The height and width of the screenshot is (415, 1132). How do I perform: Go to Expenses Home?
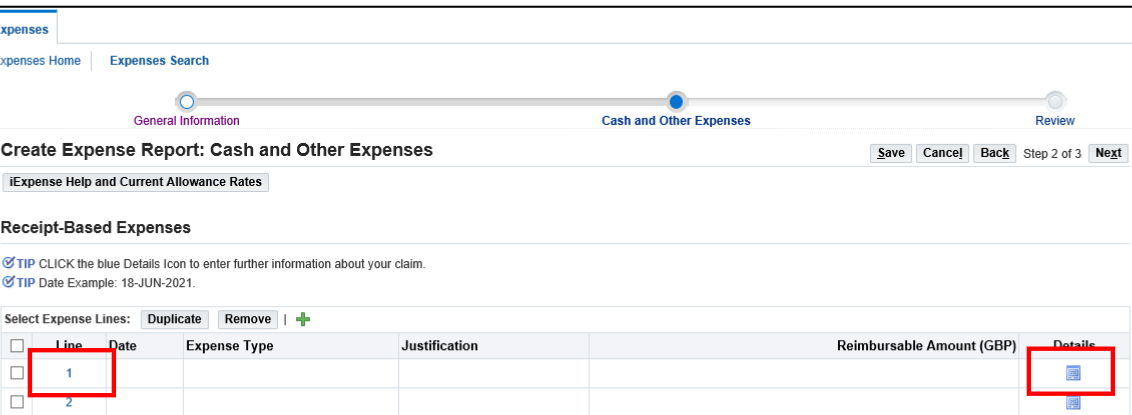tap(40, 61)
